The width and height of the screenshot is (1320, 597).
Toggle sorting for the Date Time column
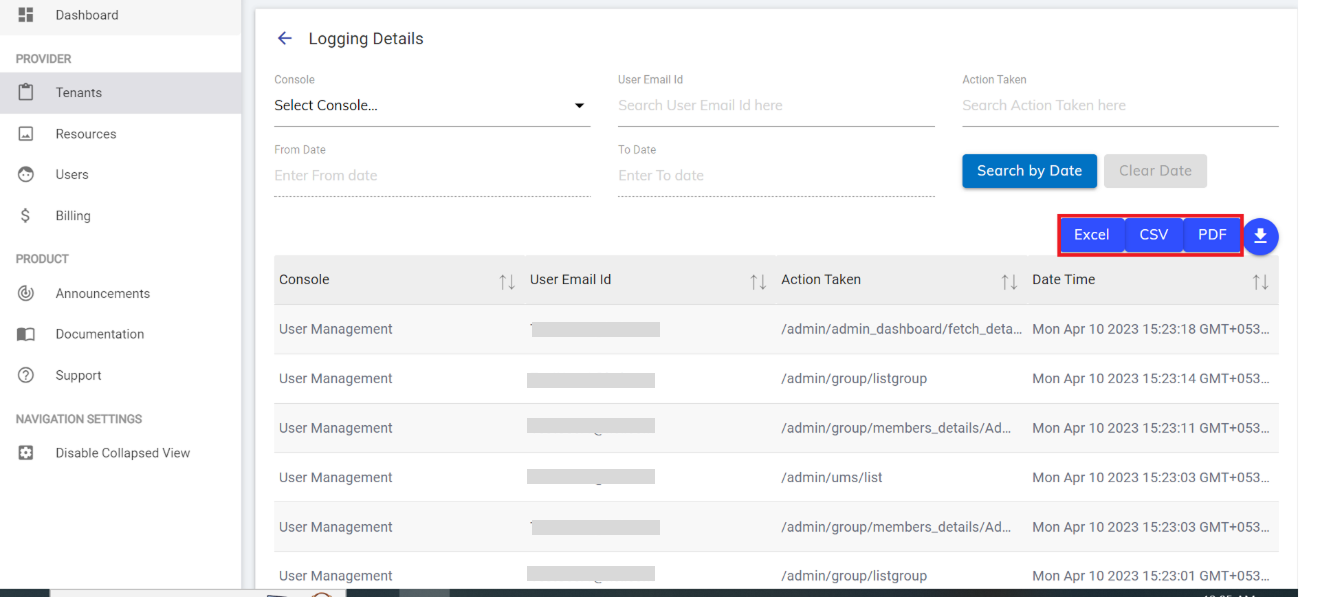(1260, 281)
